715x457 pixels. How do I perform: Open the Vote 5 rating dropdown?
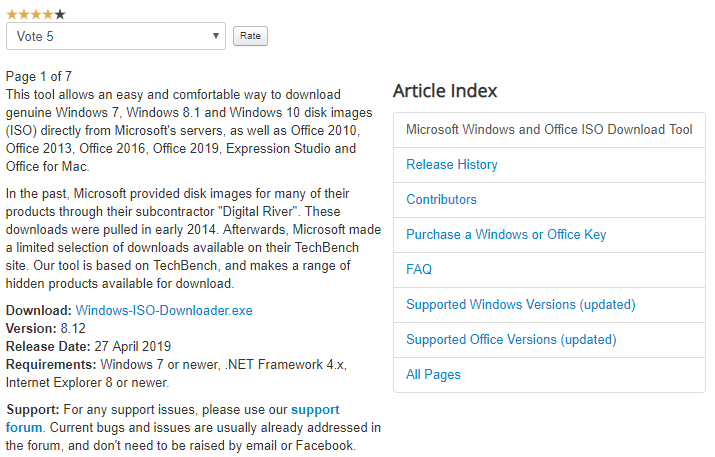coord(116,36)
